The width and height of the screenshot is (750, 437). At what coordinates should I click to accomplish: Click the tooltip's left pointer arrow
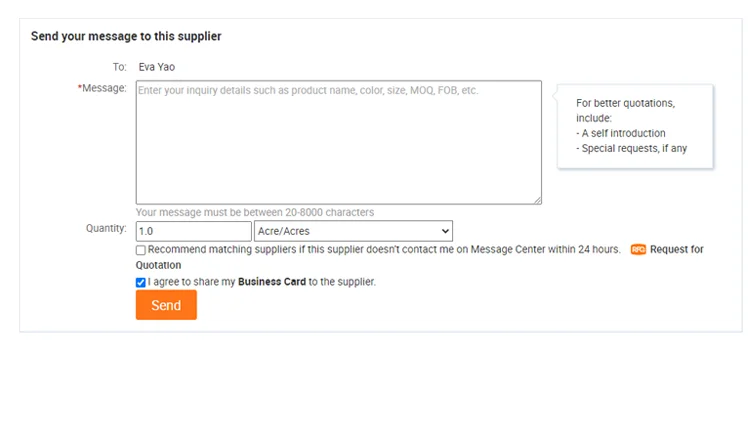point(555,97)
